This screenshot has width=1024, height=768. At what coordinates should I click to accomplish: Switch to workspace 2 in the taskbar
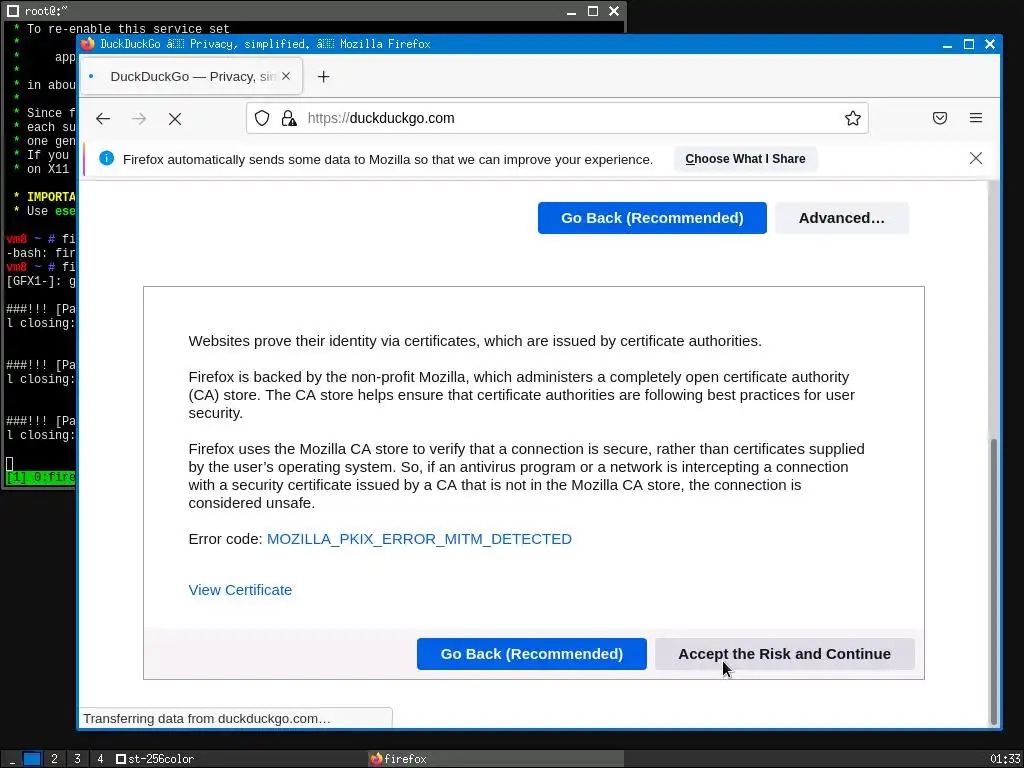54,759
